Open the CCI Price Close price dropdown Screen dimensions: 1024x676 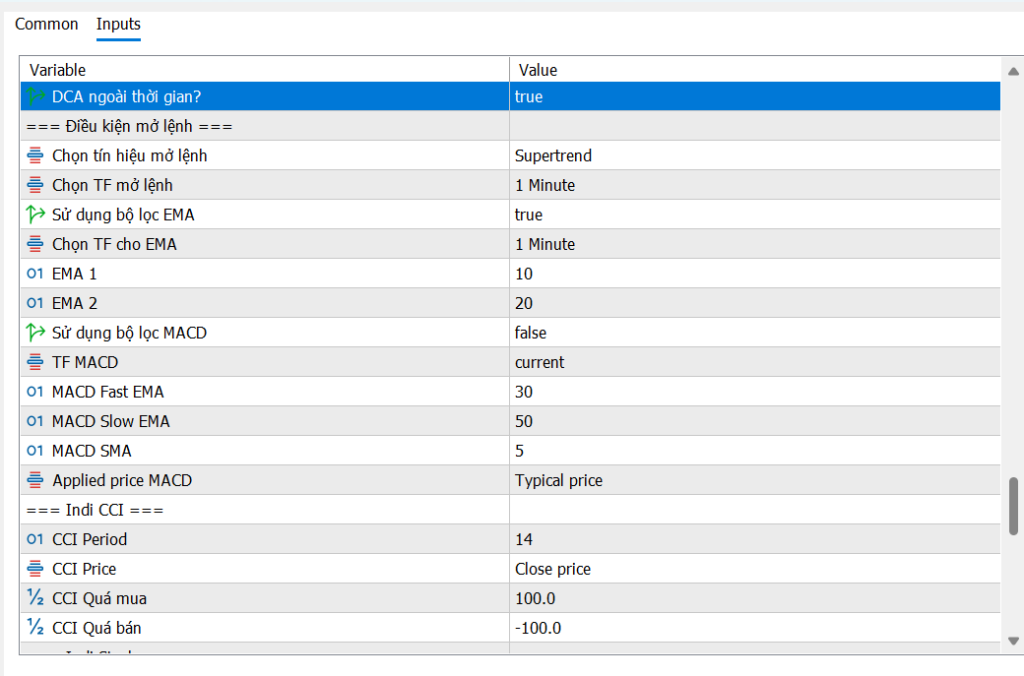[x=552, y=569]
